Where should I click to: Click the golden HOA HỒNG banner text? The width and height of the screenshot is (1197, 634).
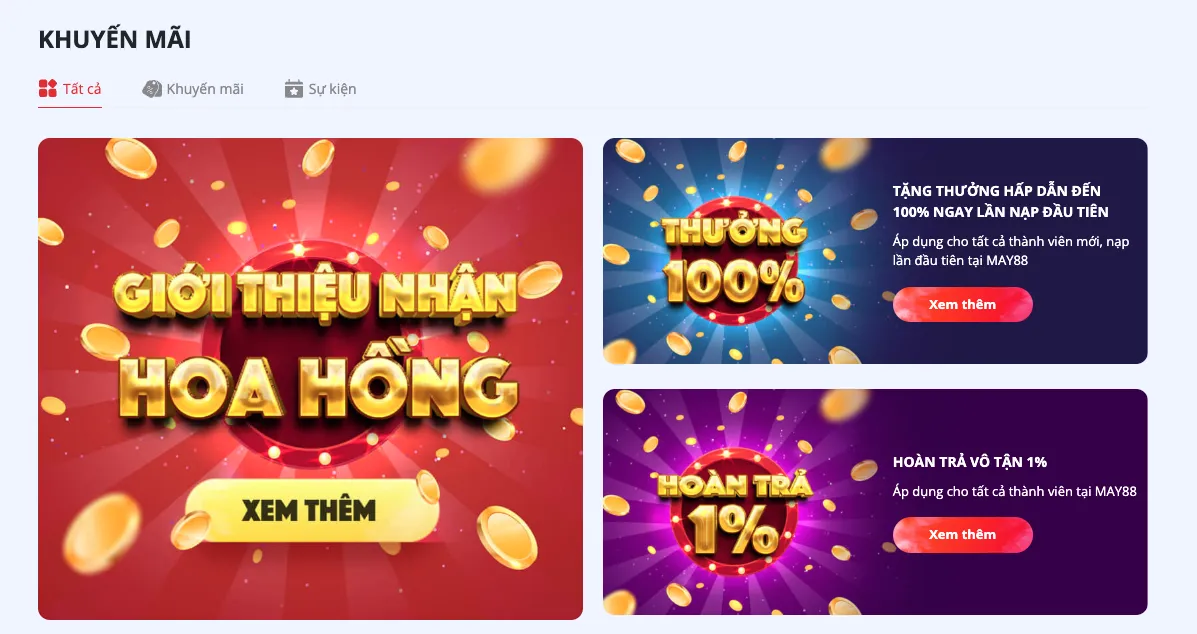tap(318, 389)
